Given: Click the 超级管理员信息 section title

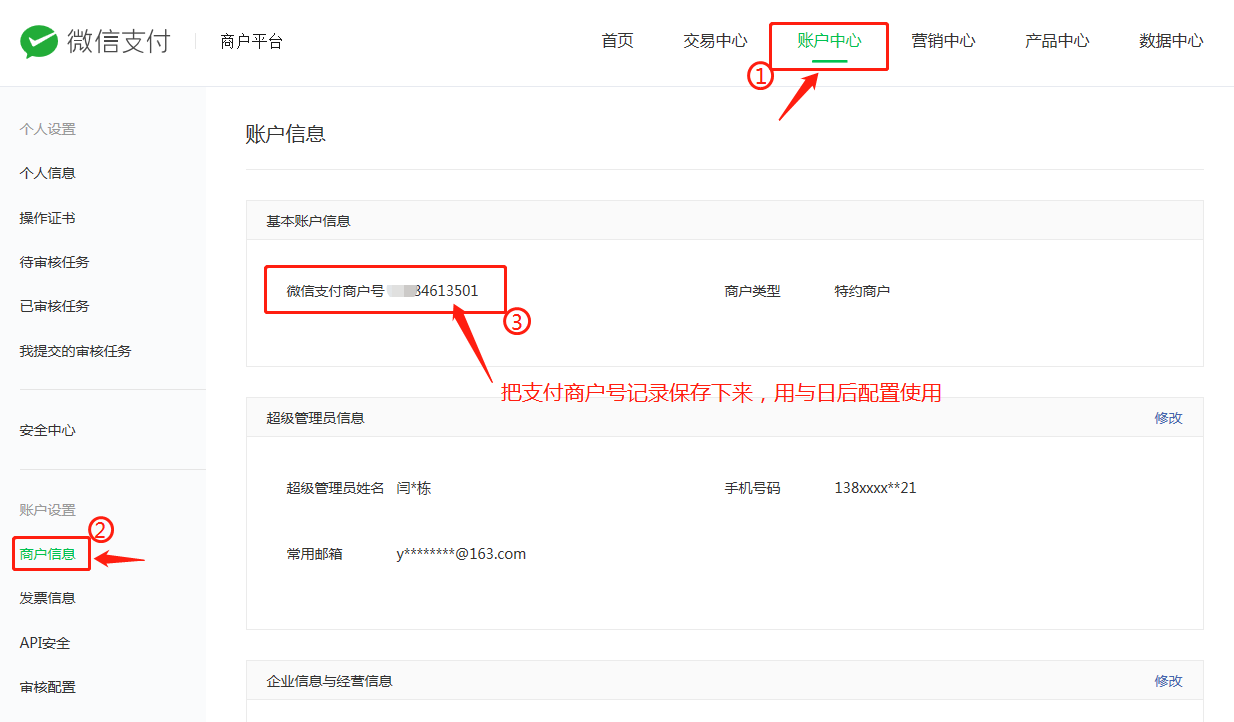Looking at the screenshot, I should point(316,418).
